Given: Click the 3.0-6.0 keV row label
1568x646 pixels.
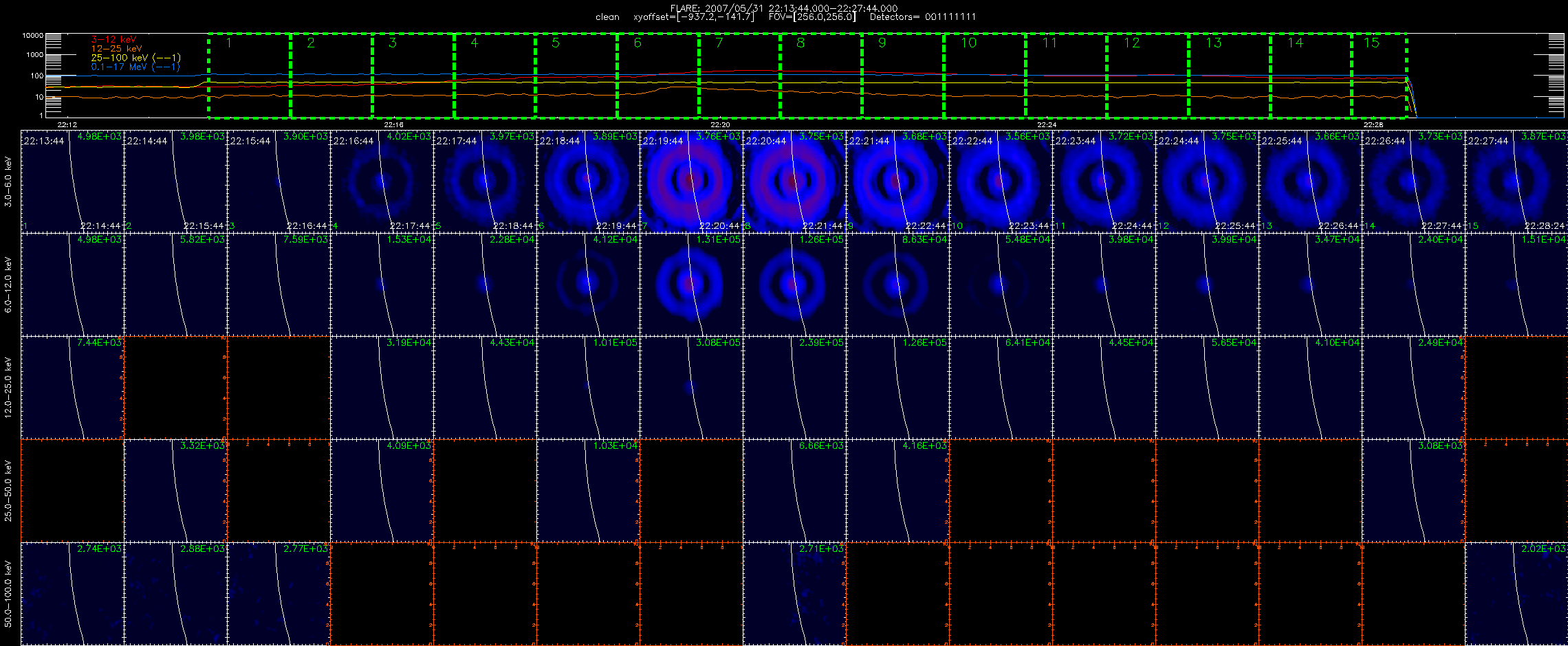Looking at the screenshot, I should click(x=8, y=181).
